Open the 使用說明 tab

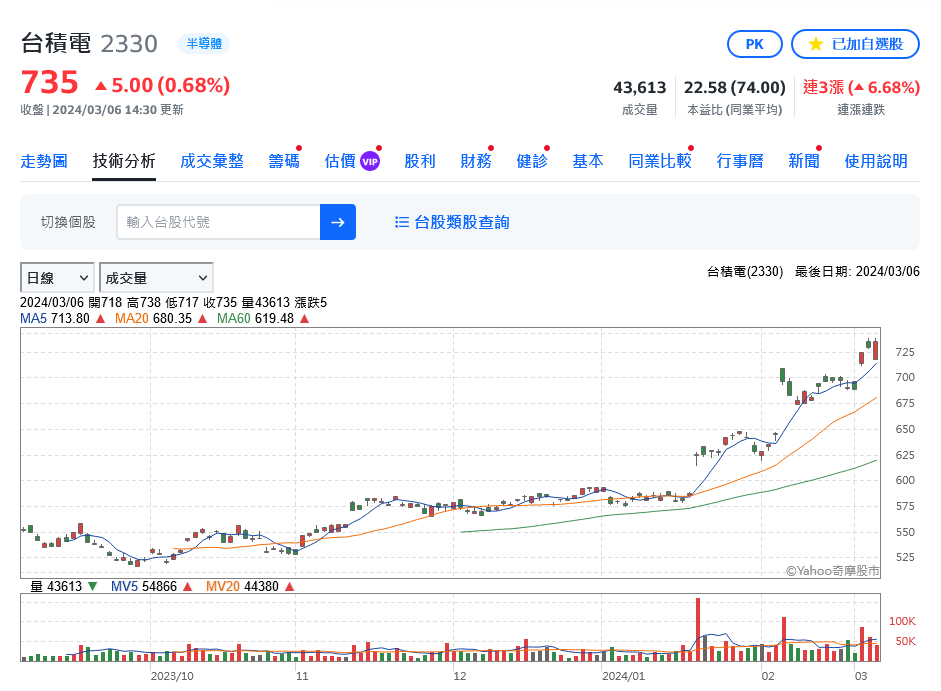click(876, 161)
